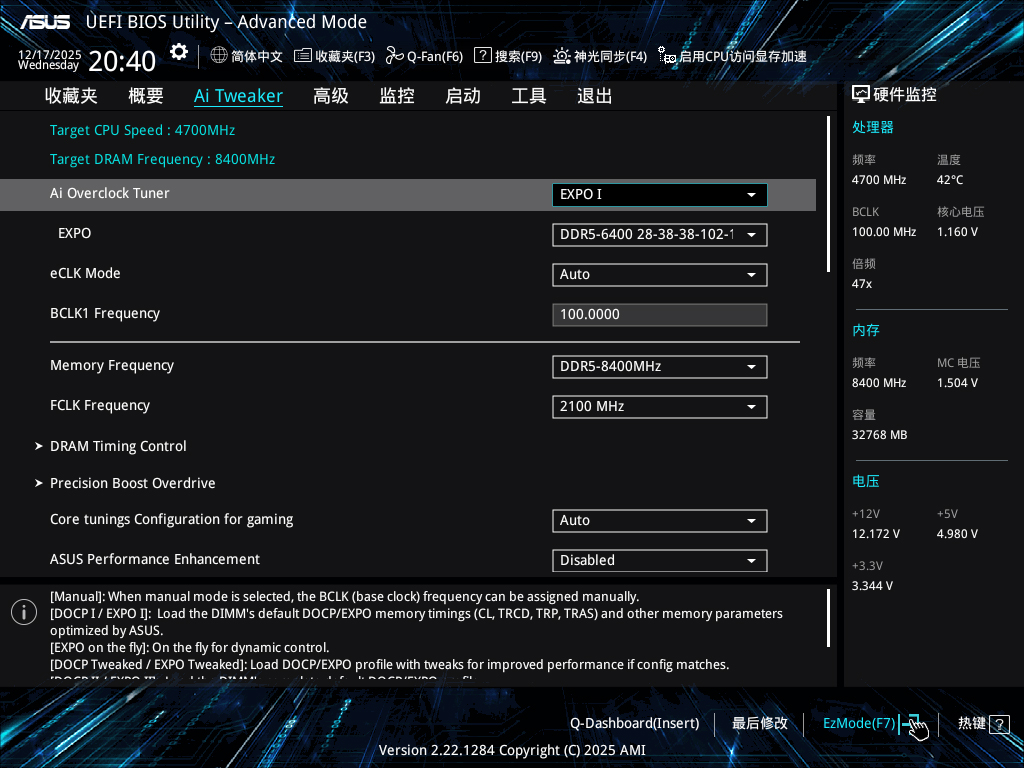Open favorites via the 收藏夹(F3) icon

[301, 56]
